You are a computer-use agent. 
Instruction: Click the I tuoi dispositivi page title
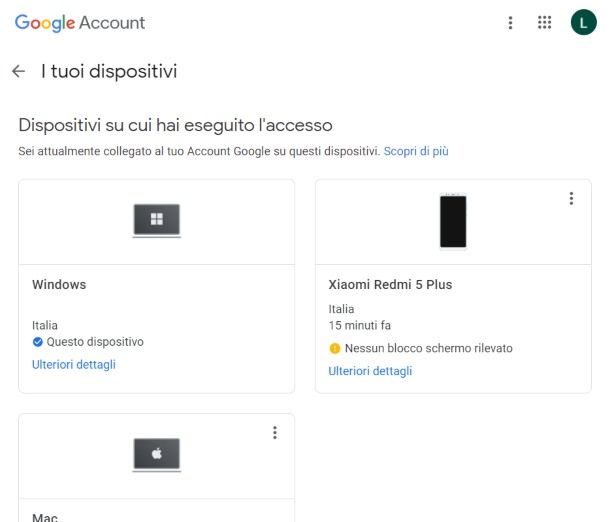pos(109,71)
